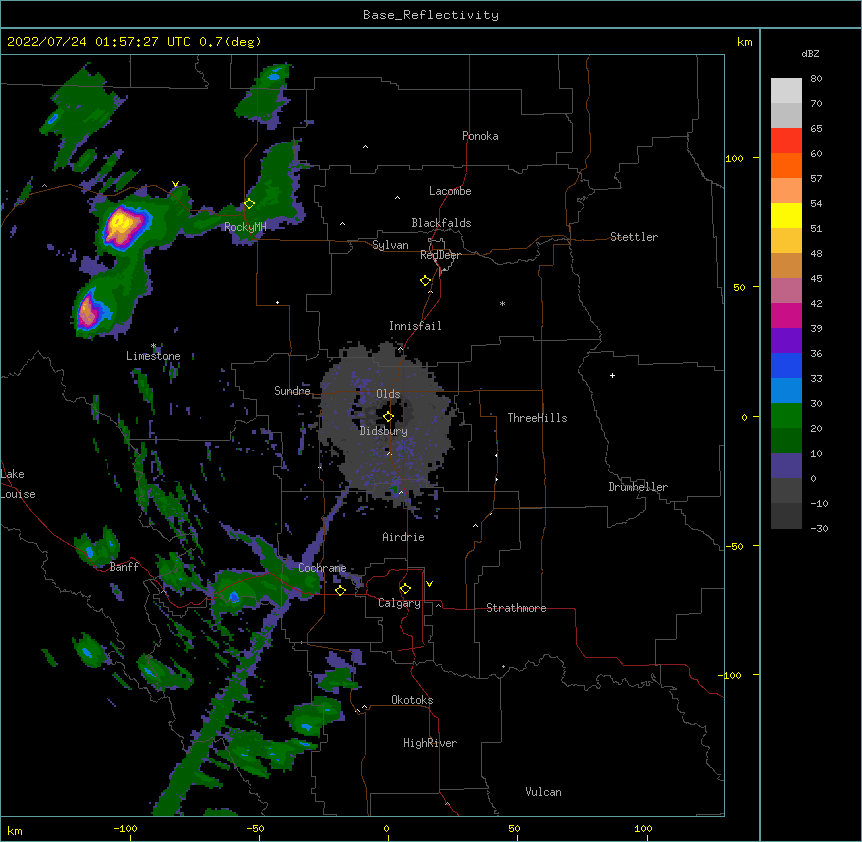Click the RedDeer city label
This screenshot has height=842, width=862.
click(x=440, y=255)
